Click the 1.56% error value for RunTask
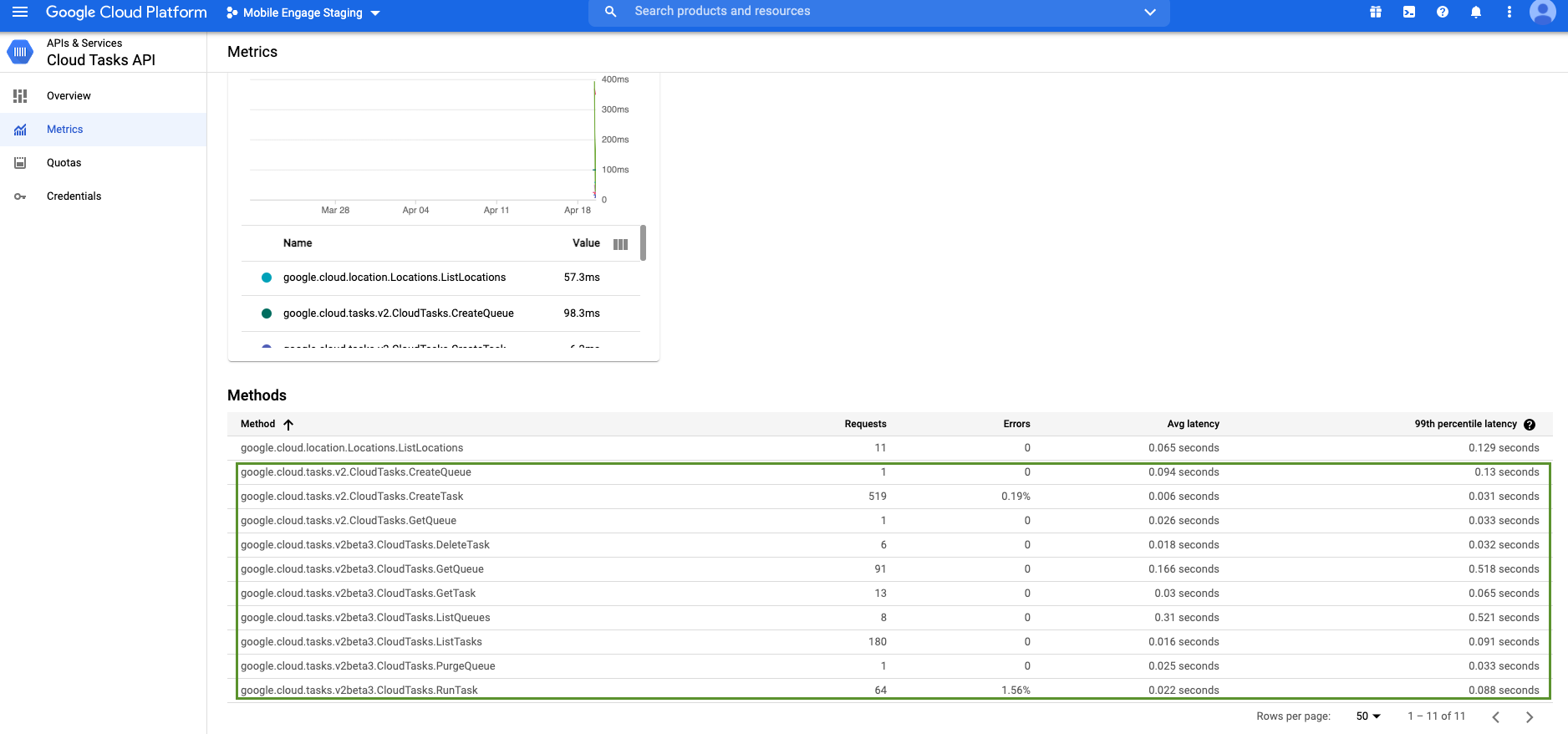The width and height of the screenshot is (1568, 734). 1016,691
